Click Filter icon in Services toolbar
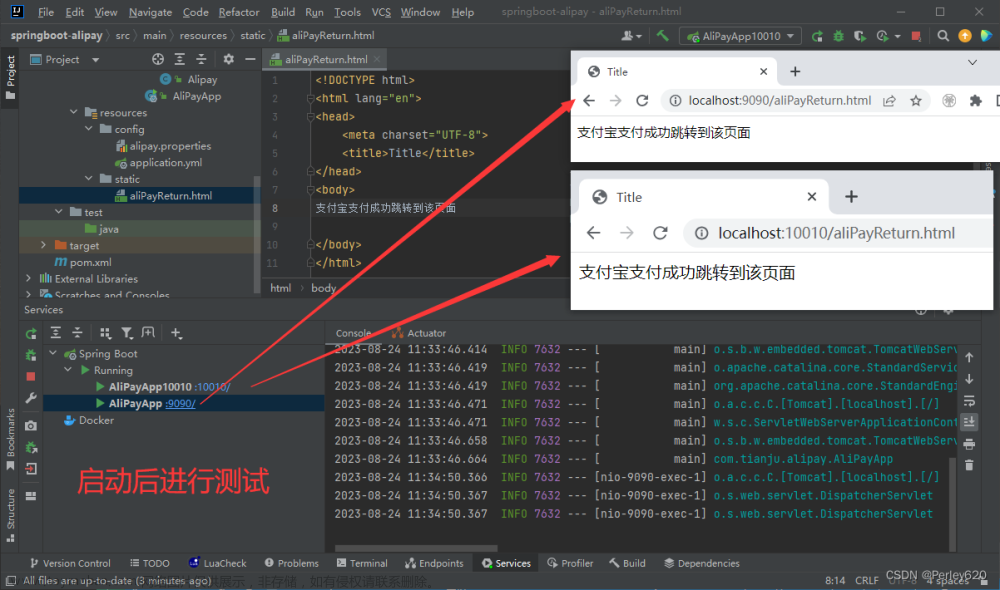Screen dimensions: 1000x590 click(x=127, y=333)
